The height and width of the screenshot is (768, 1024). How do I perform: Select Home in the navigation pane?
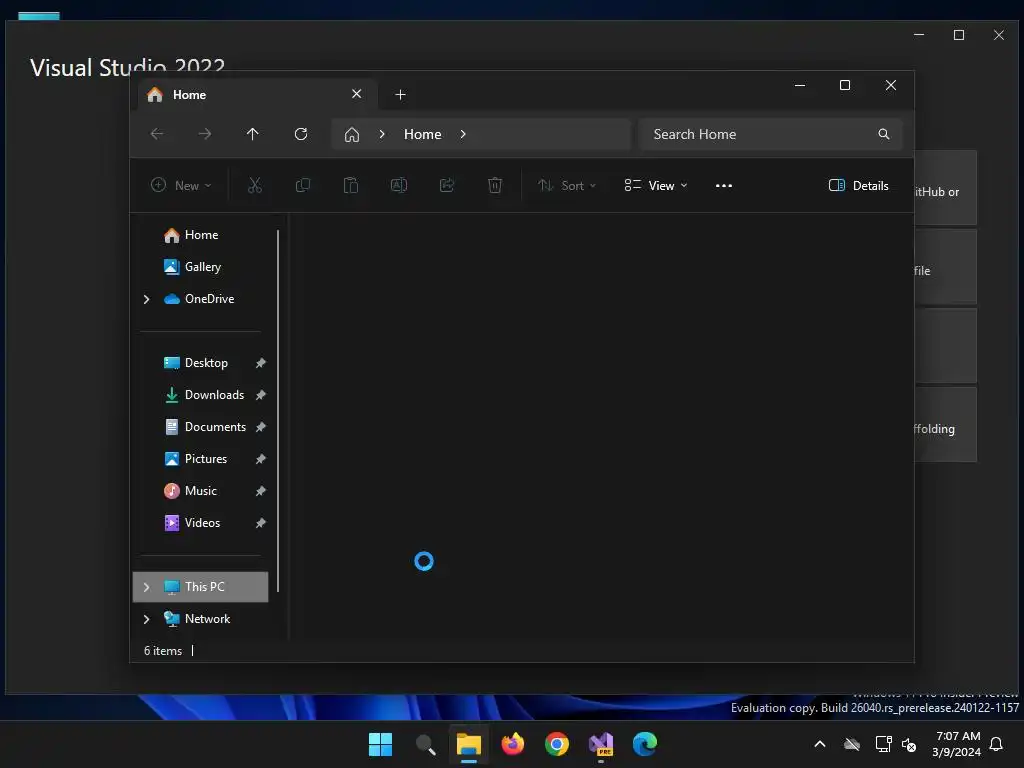point(201,235)
